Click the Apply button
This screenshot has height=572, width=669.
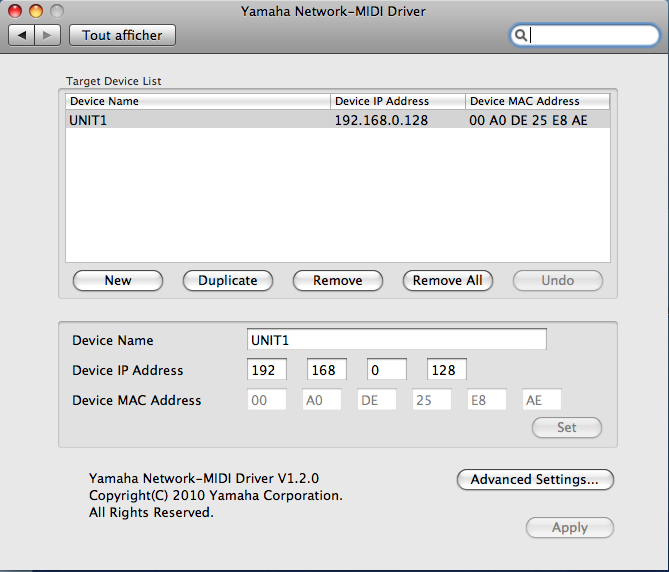570,528
